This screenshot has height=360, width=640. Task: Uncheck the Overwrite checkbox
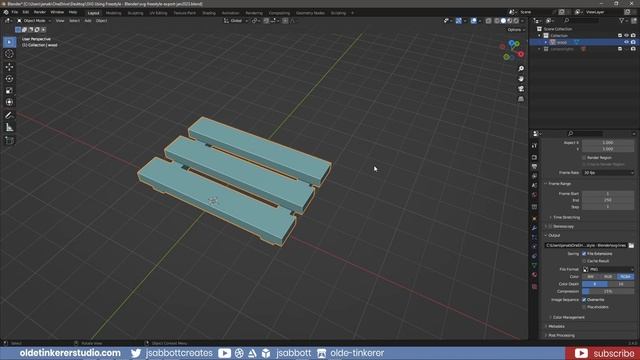click(584, 300)
